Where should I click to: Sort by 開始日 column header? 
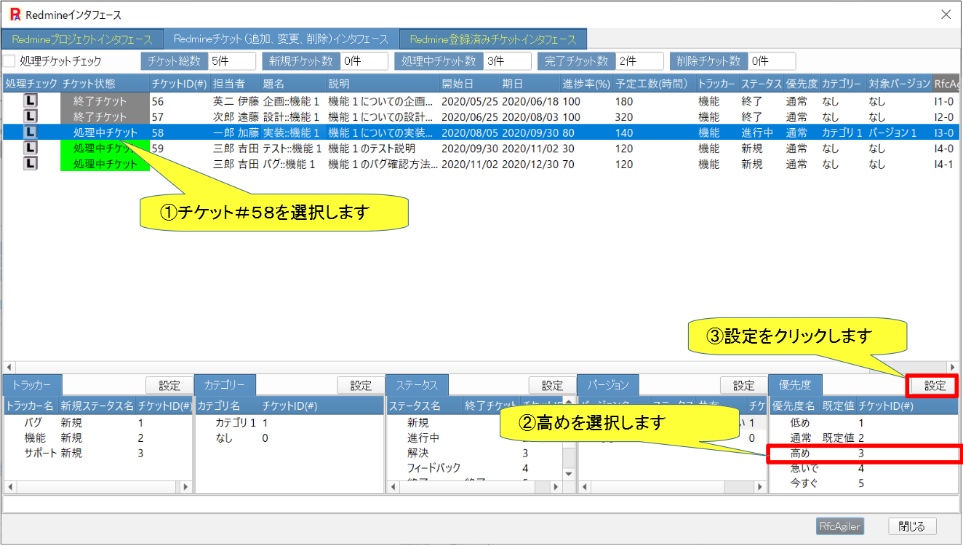[x=469, y=84]
